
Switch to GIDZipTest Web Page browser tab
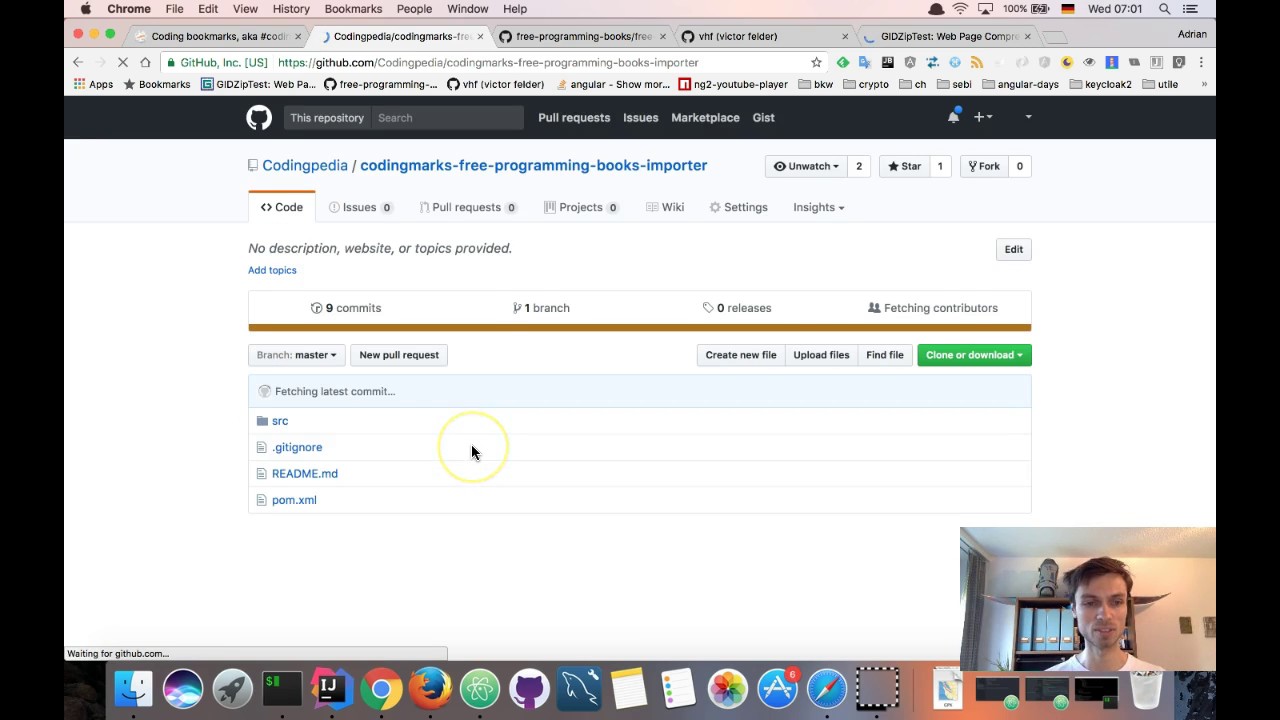coord(948,36)
